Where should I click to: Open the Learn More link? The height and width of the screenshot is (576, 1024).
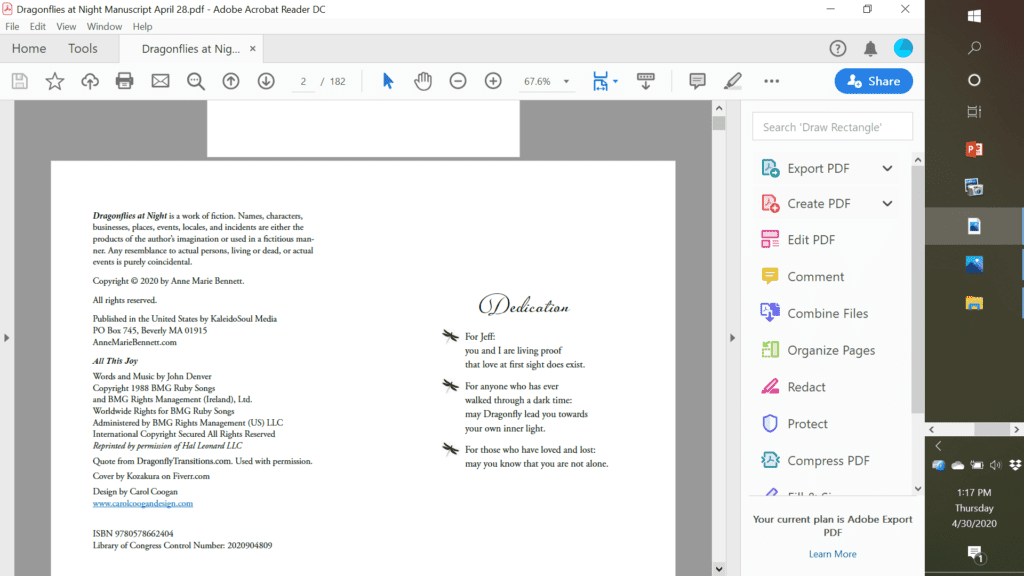[832, 554]
